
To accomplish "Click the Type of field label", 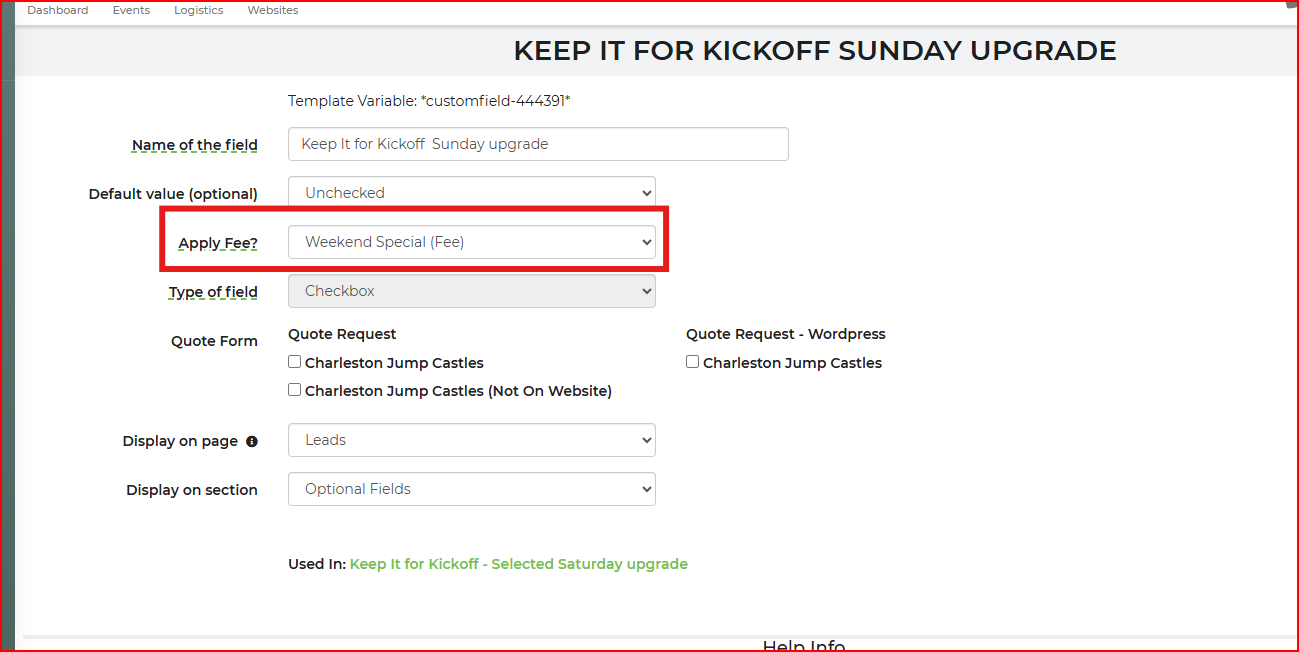I will [213, 292].
